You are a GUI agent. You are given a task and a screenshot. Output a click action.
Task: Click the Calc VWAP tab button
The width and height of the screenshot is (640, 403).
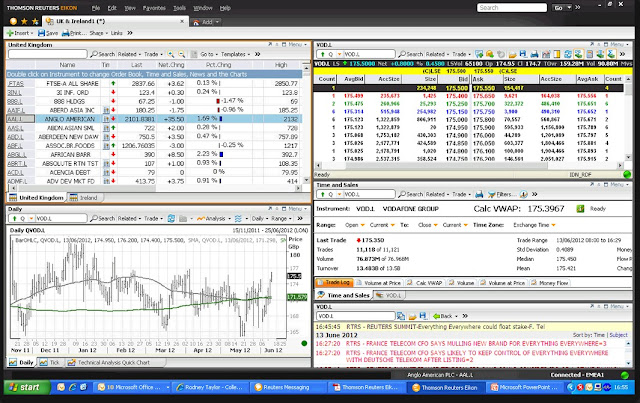click(424, 283)
